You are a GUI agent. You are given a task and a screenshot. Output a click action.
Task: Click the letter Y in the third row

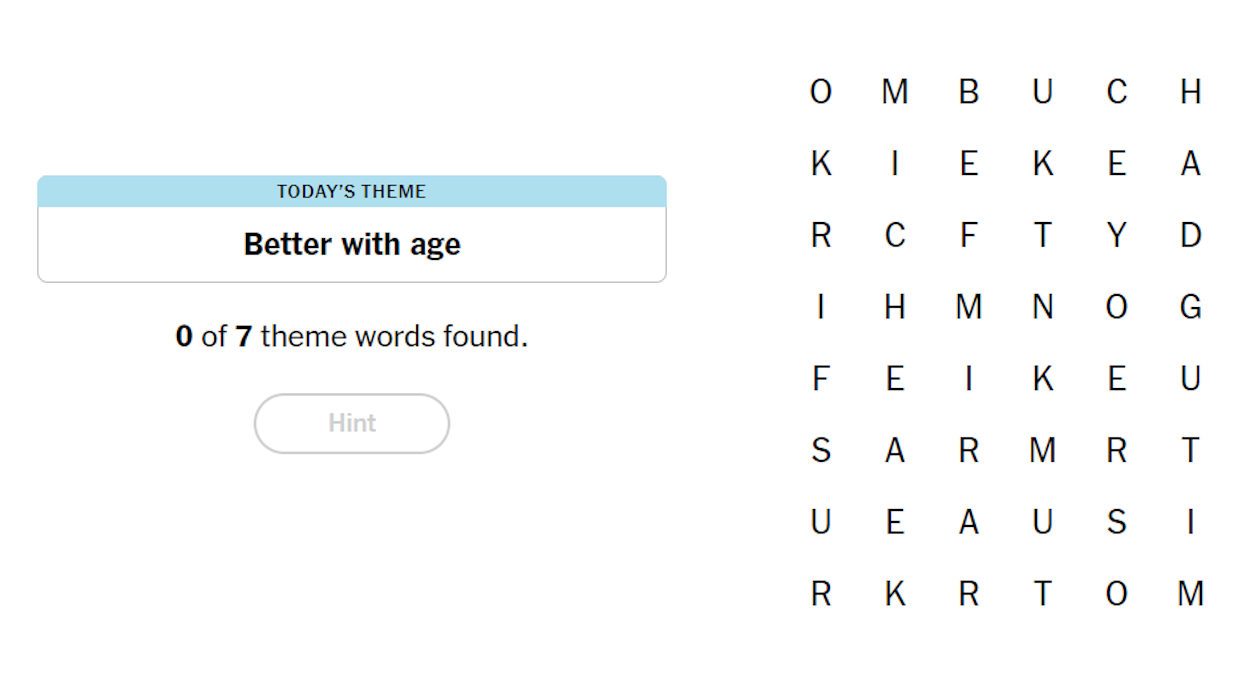point(1116,235)
